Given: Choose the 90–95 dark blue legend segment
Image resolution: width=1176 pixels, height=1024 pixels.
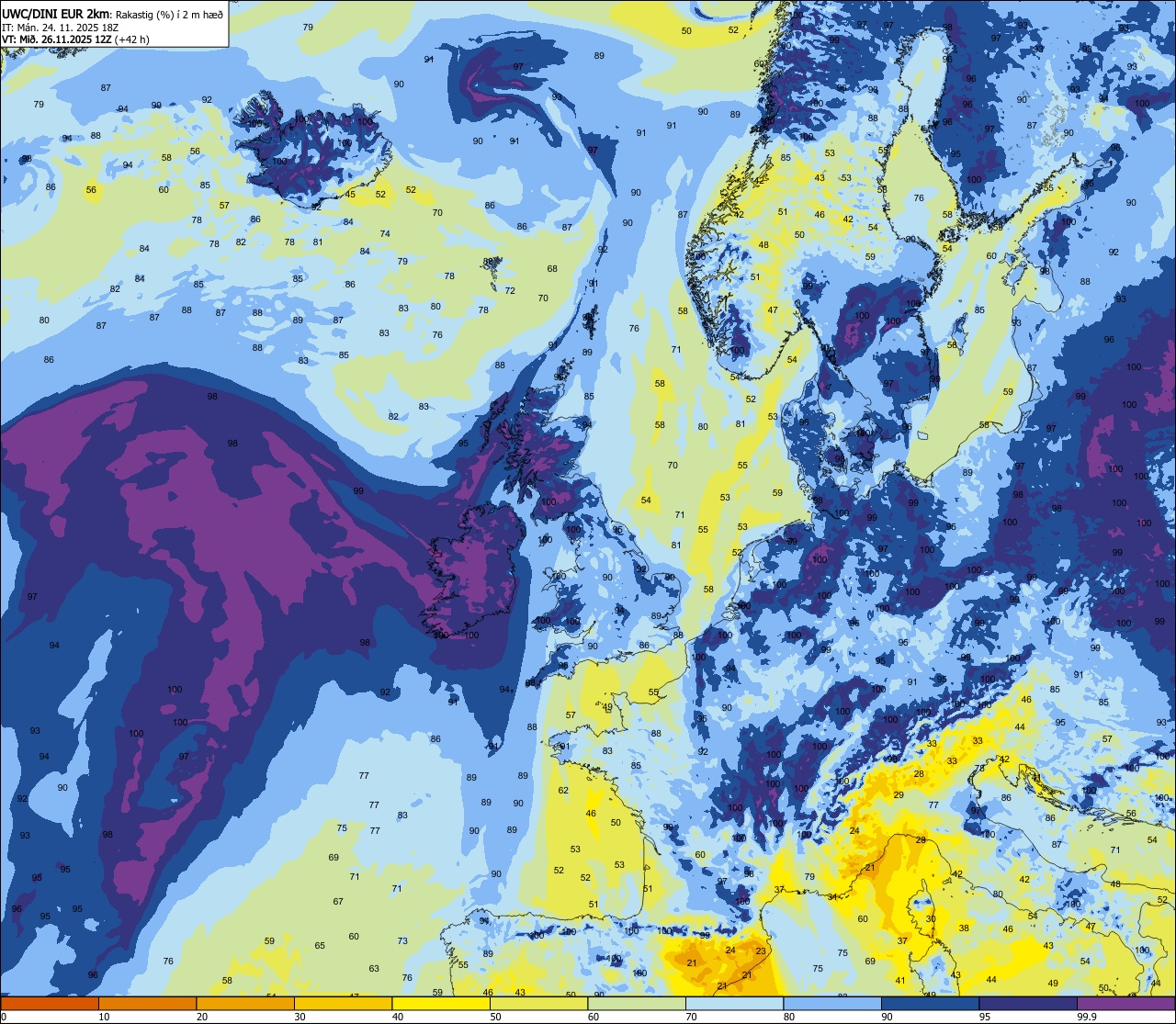Looking at the screenshot, I should (930, 1003).
